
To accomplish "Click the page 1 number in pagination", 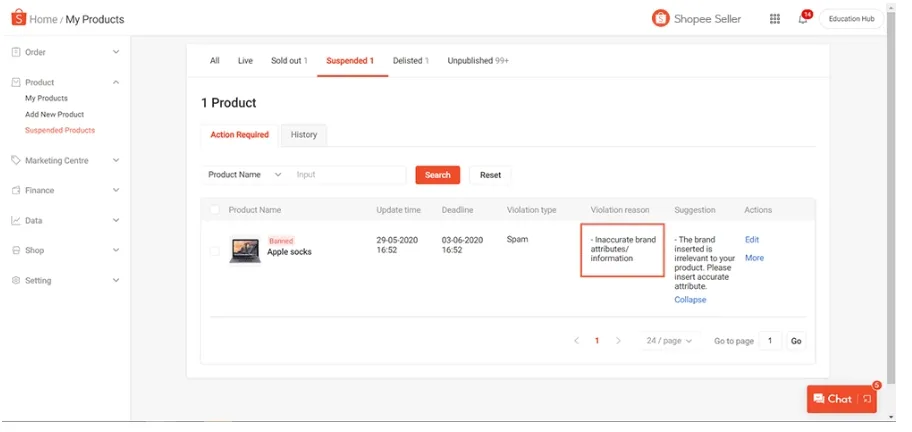I will click(597, 341).
